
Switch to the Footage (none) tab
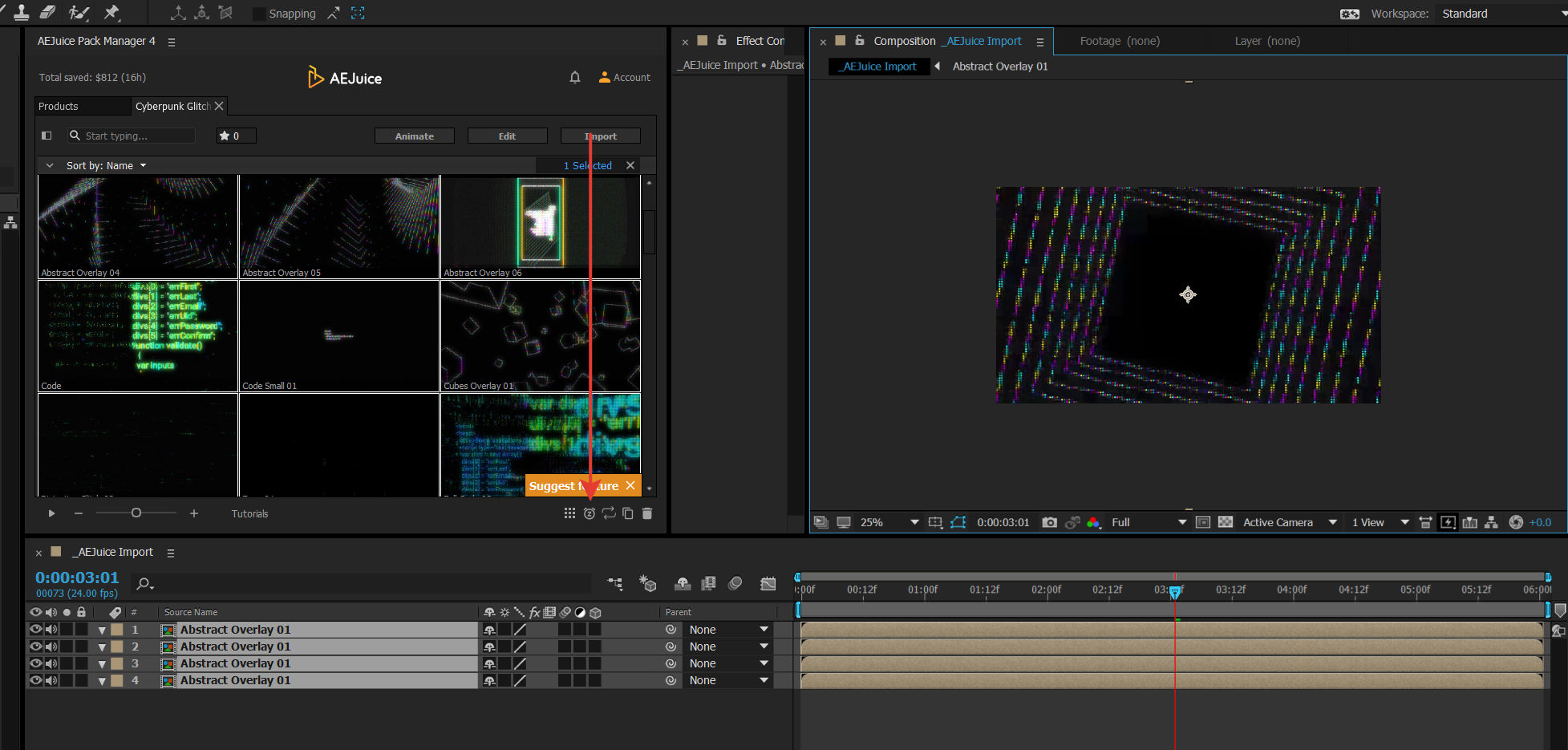1120,41
